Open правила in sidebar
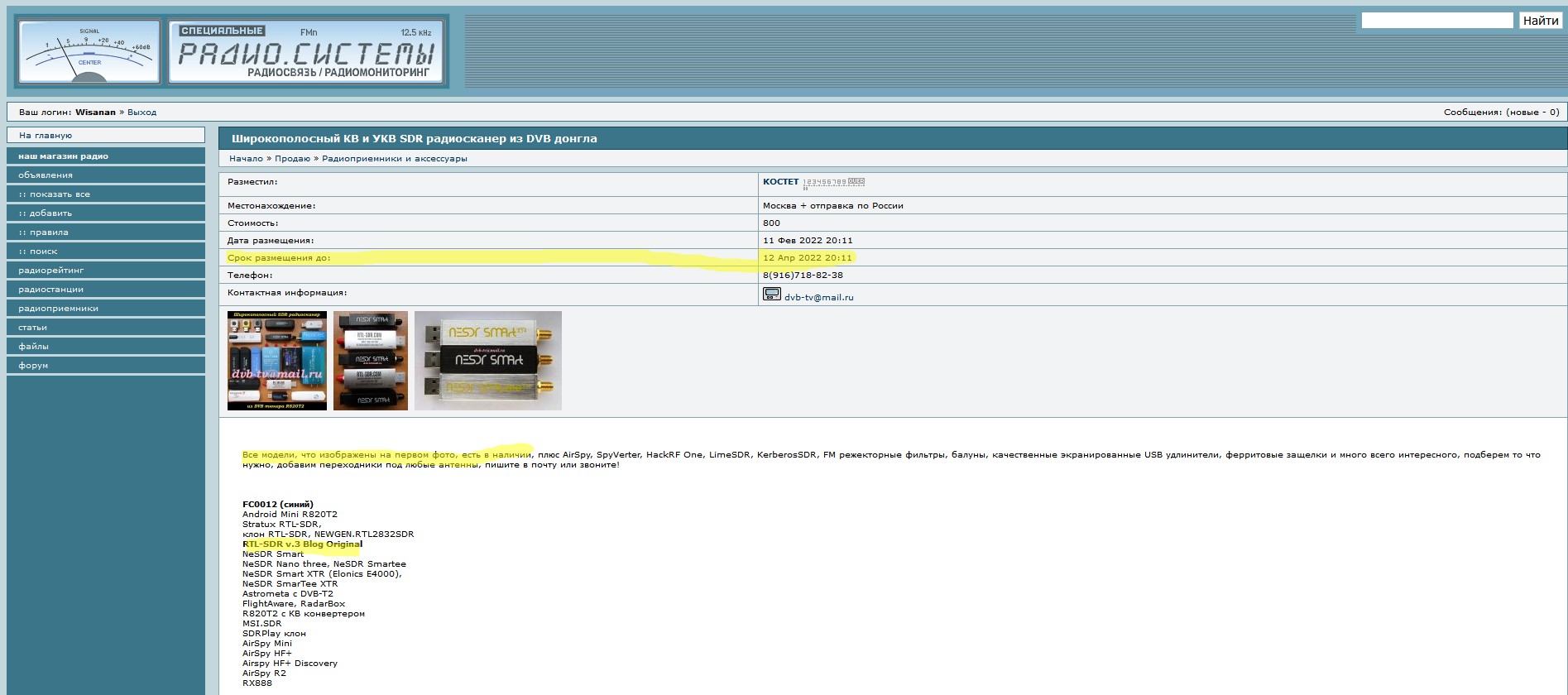 pyautogui.click(x=106, y=232)
